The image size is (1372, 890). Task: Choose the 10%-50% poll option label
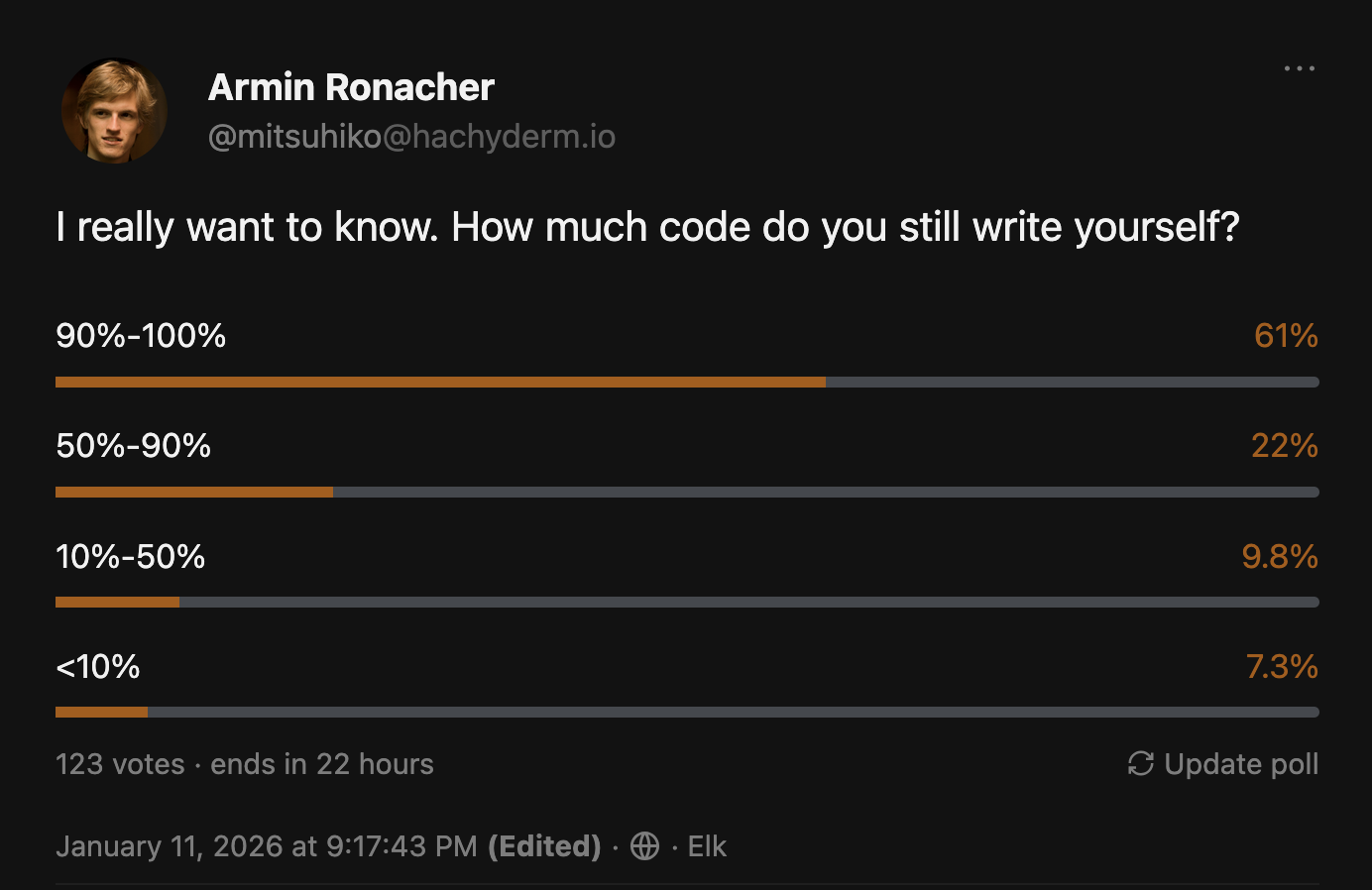(x=131, y=557)
